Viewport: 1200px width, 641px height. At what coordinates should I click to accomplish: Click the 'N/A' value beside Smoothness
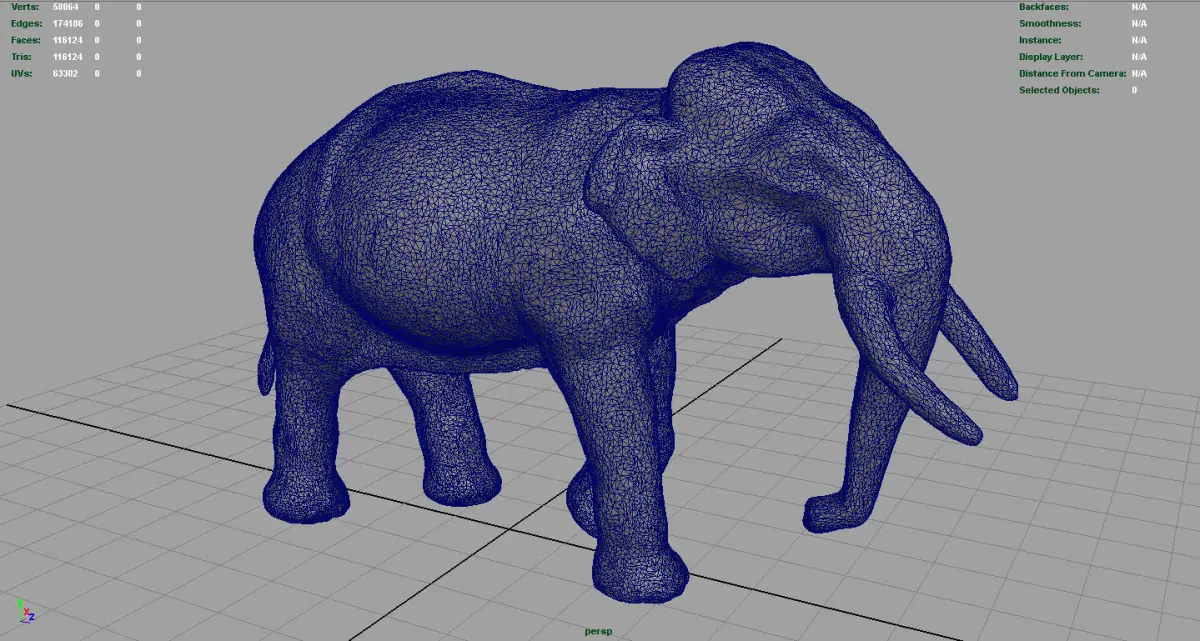pyautogui.click(x=1139, y=23)
